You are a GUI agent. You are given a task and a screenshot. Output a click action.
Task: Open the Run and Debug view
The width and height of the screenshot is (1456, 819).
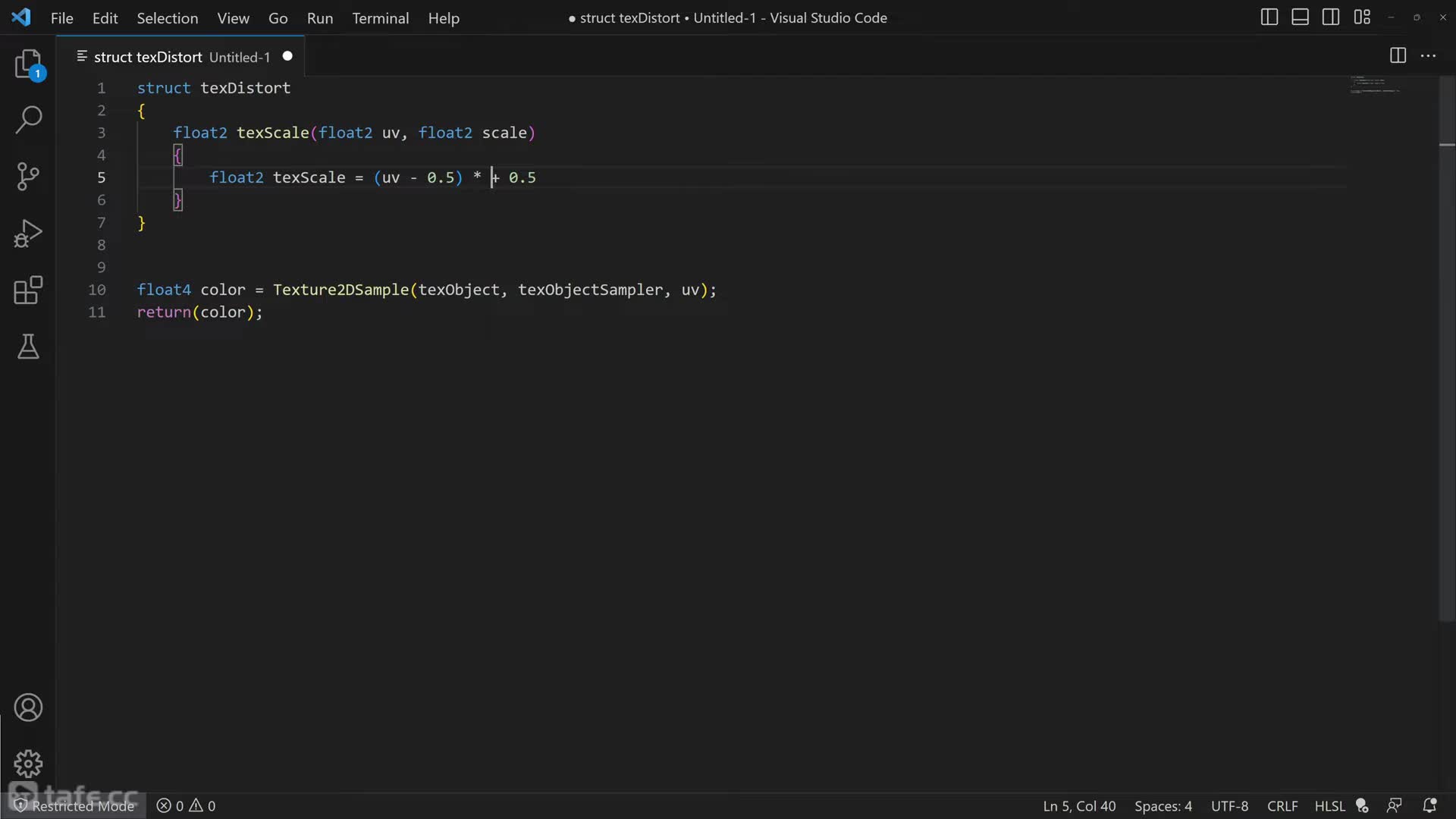29,234
